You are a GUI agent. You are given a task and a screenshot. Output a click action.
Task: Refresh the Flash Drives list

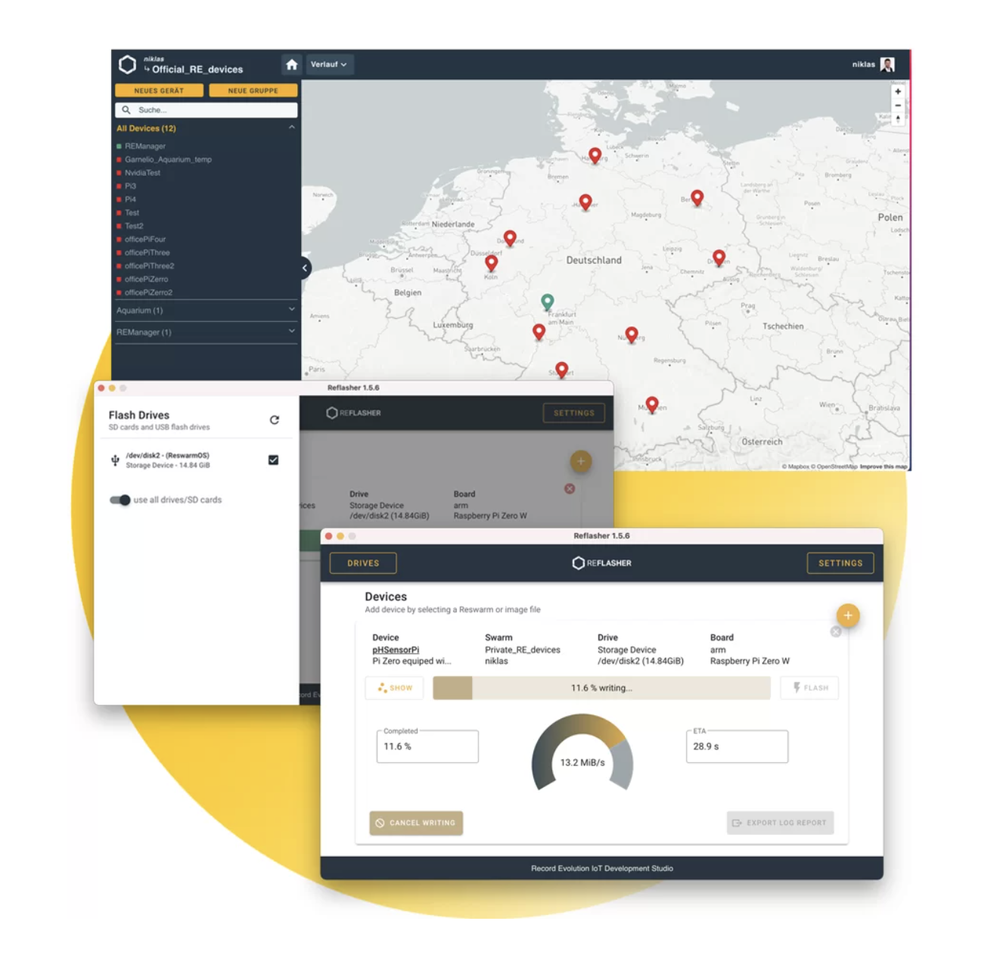pyautogui.click(x=274, y=420)
